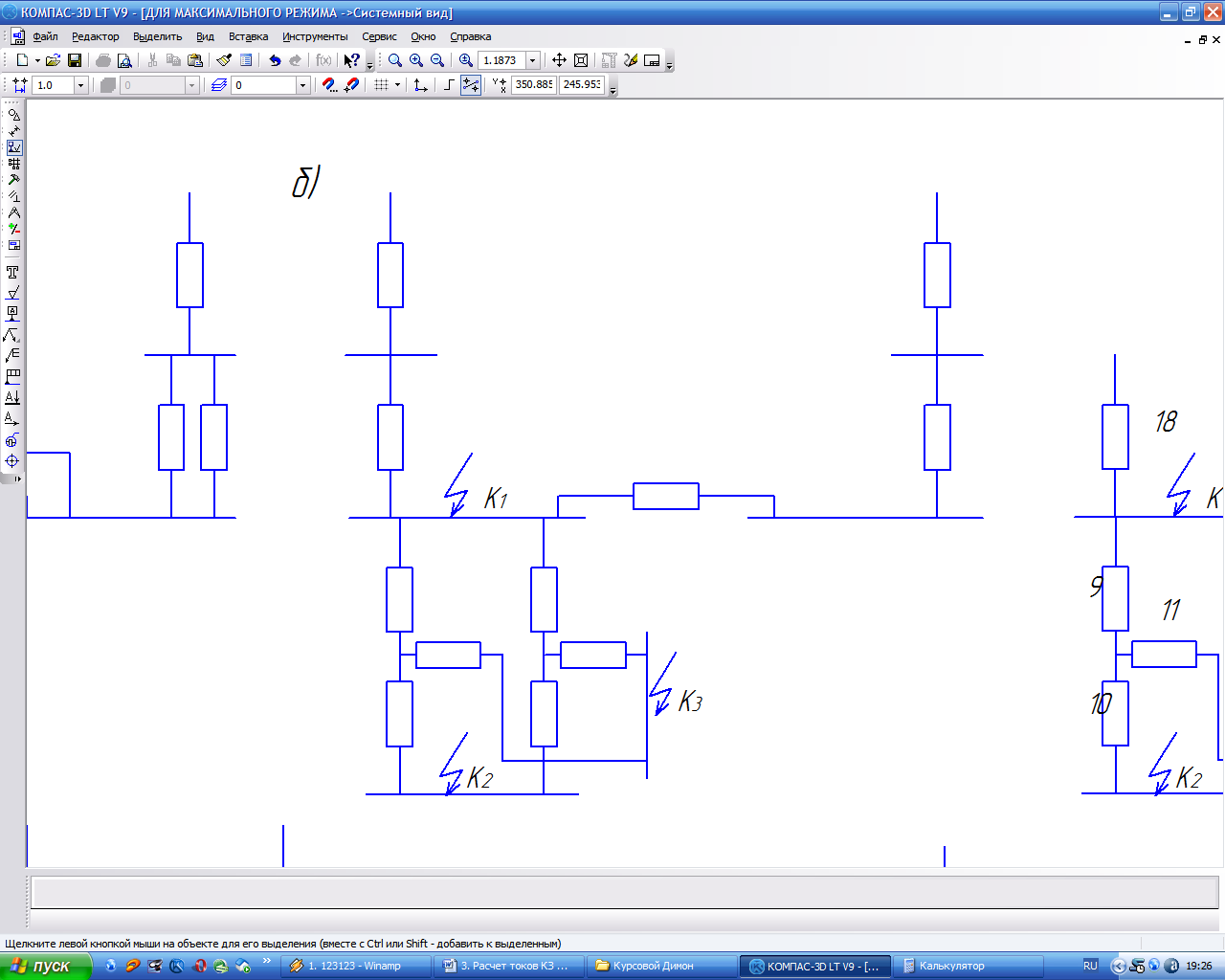This screenshot has height=980, width=1225.
Task: Select the Cut line arrow tool
Action: pos(12,397)
